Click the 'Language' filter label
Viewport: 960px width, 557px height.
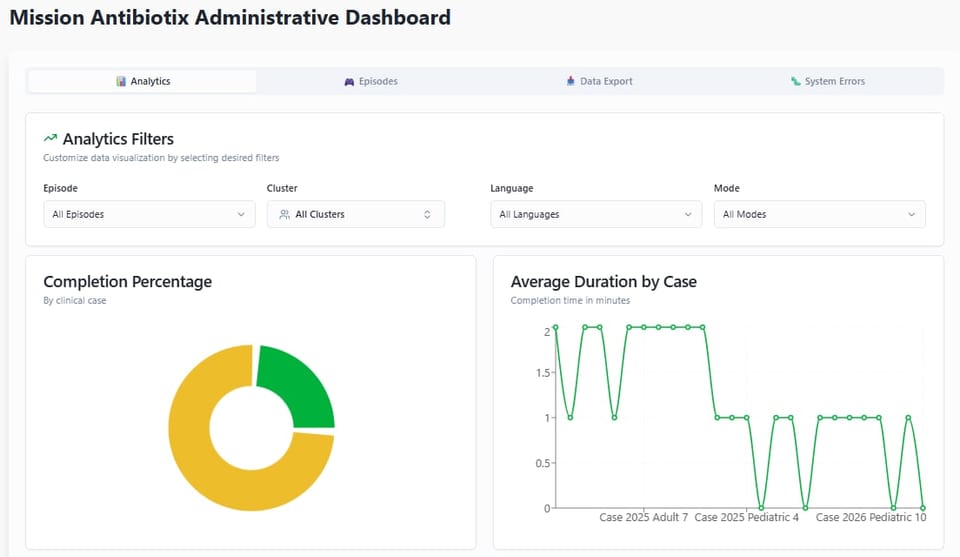click(512, 188)
